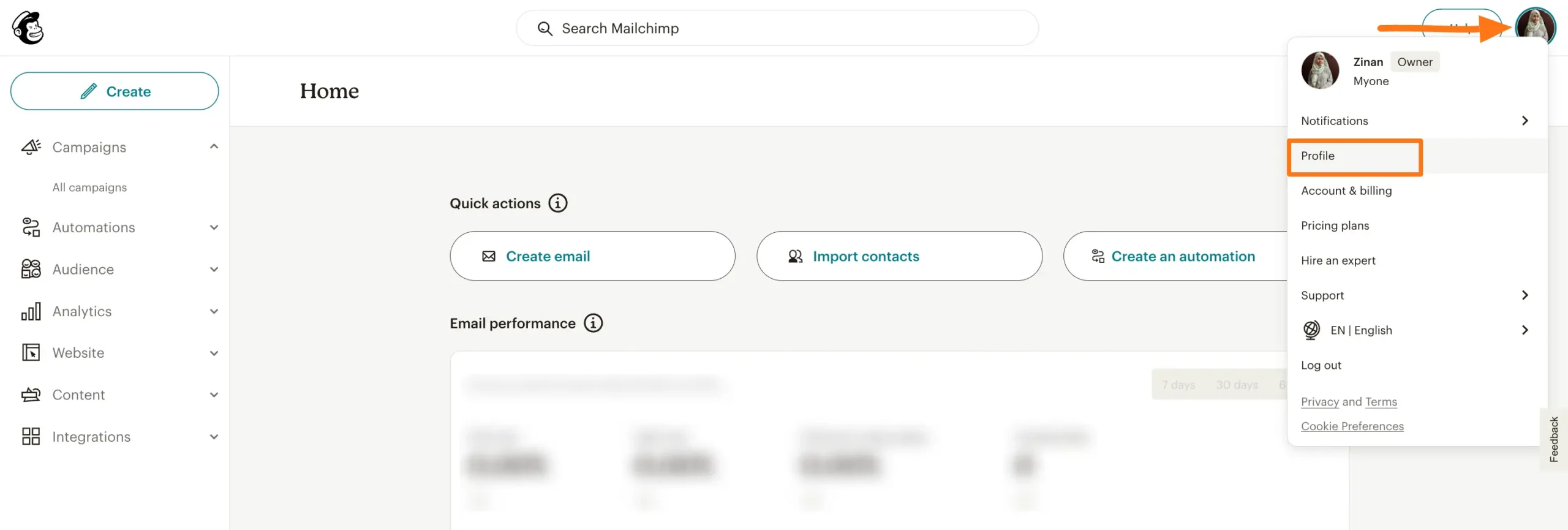
Task: Collapse the Campaigns section chevron
Action: [x=214, y=146]
